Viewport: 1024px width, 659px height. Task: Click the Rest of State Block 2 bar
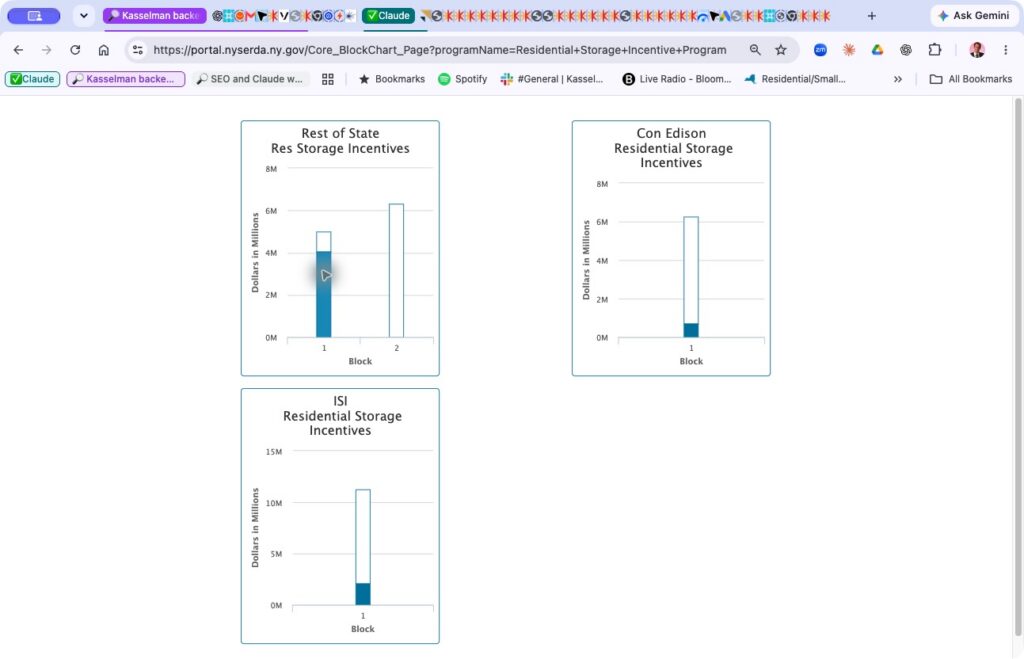pyautogui.click(x=396, y=270)
